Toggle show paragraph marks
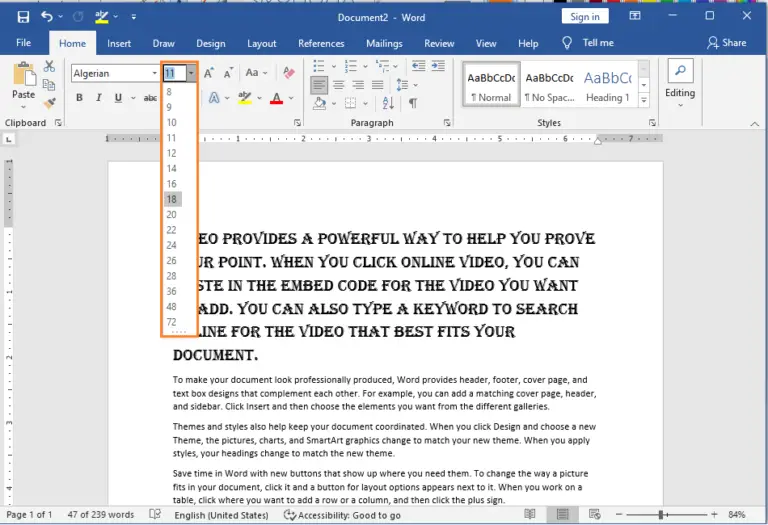This screenshot has width=768, height=525. pos(413,103)
